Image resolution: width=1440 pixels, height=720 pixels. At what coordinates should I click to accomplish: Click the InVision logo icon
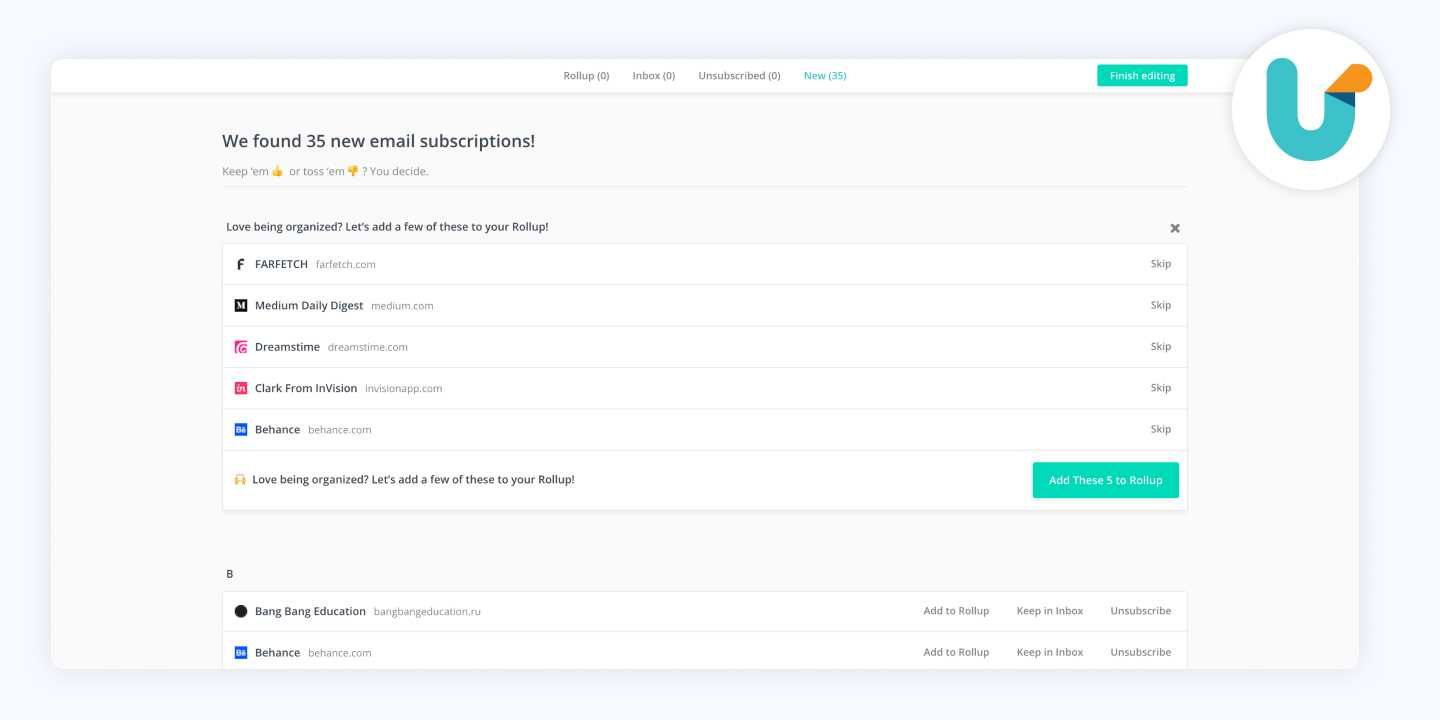coord(240,388)
